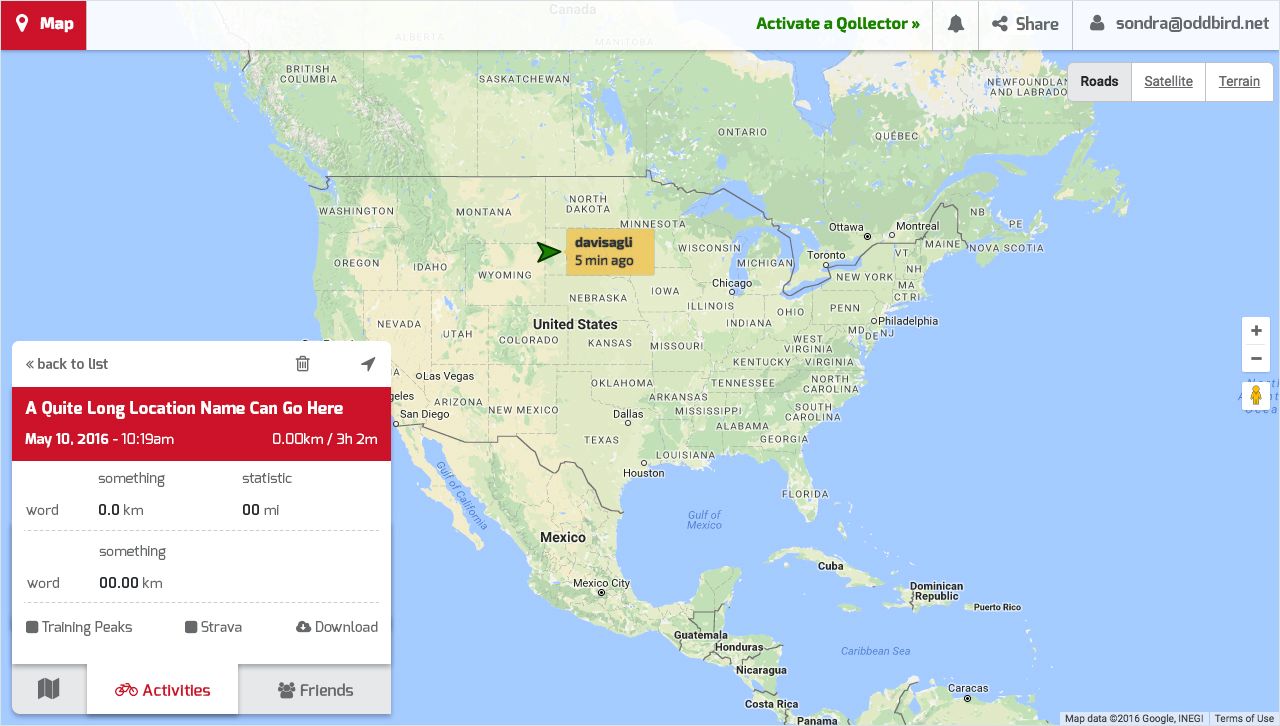Open Terms of Use link

pos(1244,719)
